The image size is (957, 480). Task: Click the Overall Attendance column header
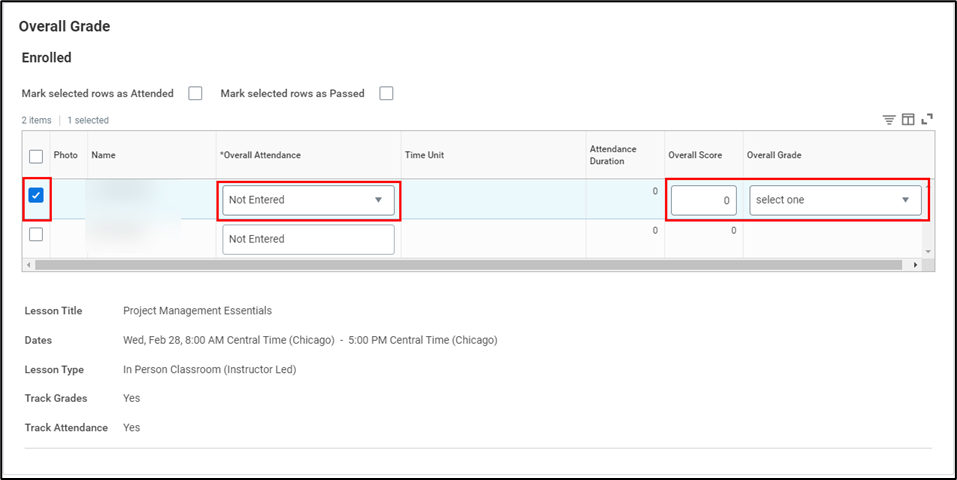(x=260, y=155)
